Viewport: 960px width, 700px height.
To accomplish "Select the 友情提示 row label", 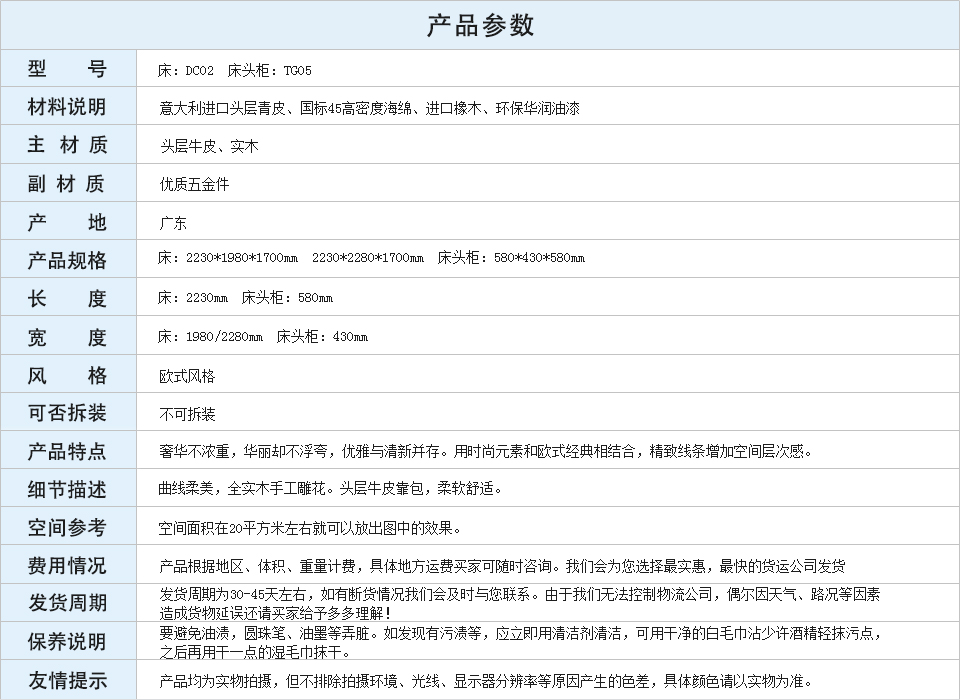I will 67,680.
